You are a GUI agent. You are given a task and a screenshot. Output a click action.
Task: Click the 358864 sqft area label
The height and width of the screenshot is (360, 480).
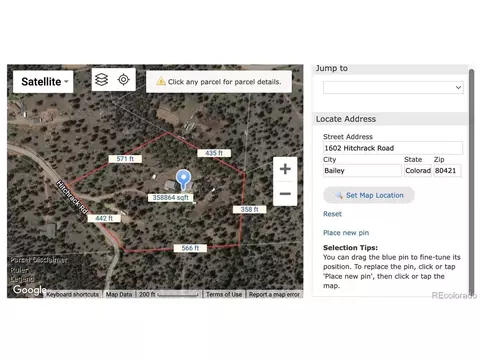(170, 198)
